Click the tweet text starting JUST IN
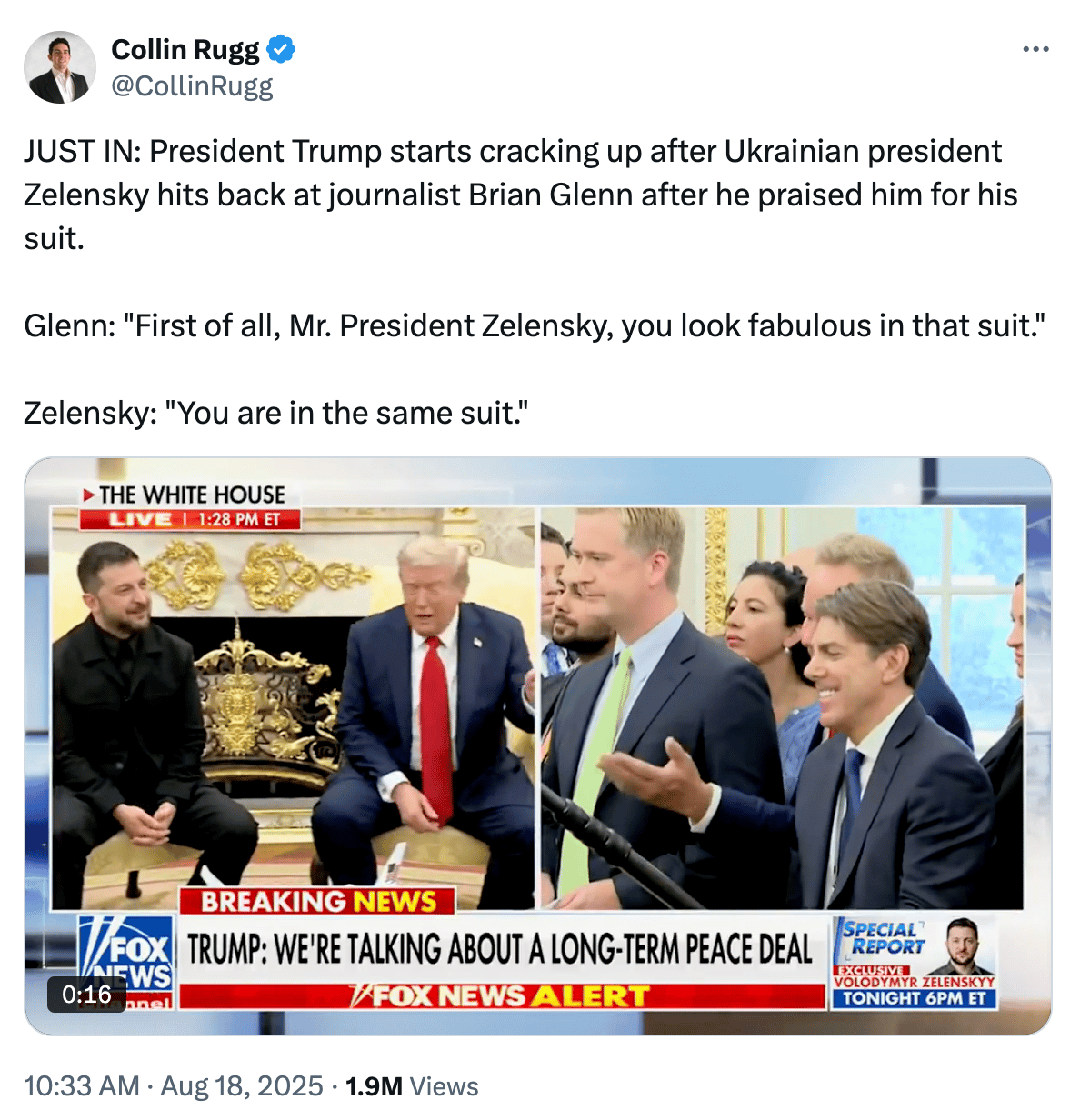This screenshot has width=1080, height=1120. coord(521,195)
